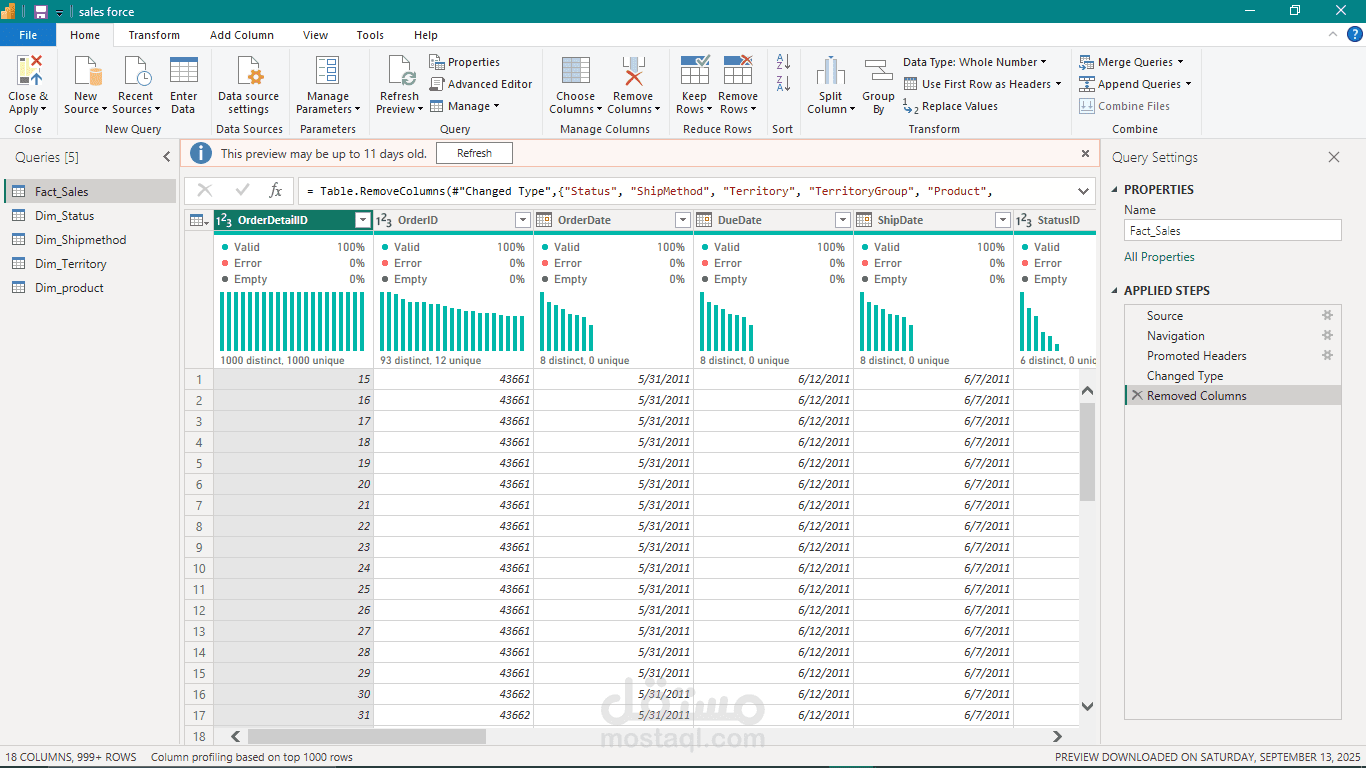Click the Close & Apply icon
This screenshot has width=1366, height=768.
click(x=28, y=72)
